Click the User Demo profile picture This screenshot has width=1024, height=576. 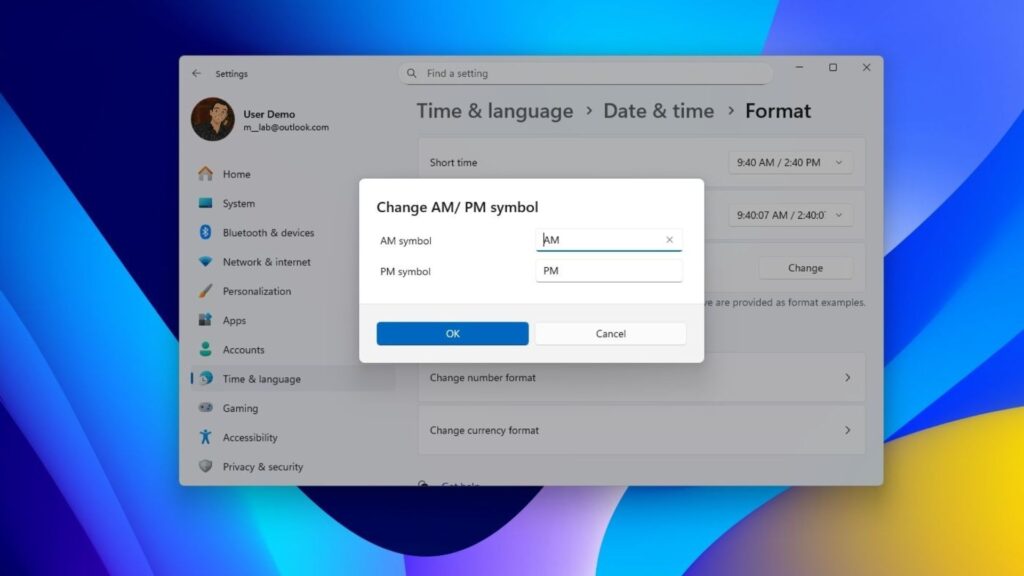[x=213, y=119]
